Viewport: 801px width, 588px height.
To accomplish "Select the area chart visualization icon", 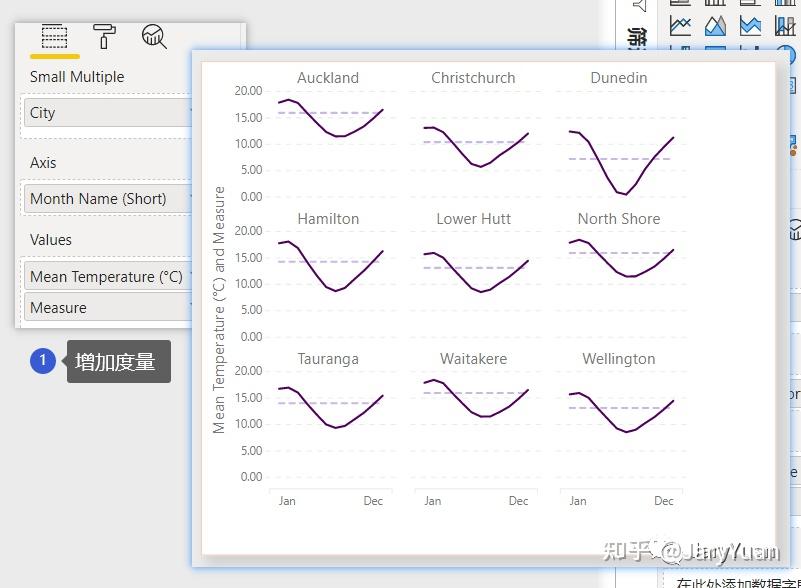I will [x=714, y=25].
